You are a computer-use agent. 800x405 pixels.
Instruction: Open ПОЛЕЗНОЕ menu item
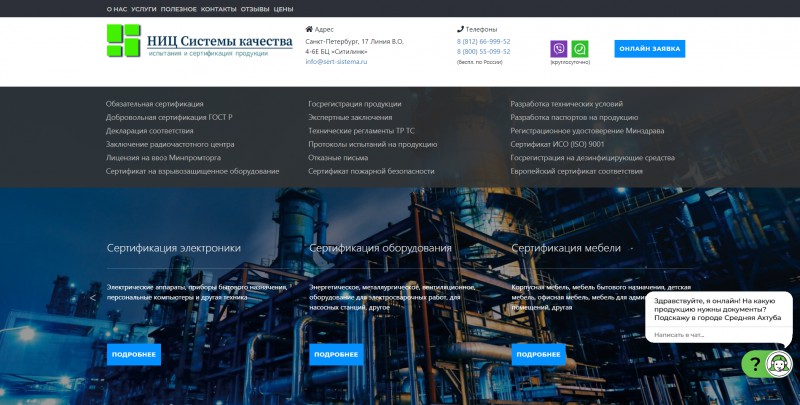(x=179, y=9)
